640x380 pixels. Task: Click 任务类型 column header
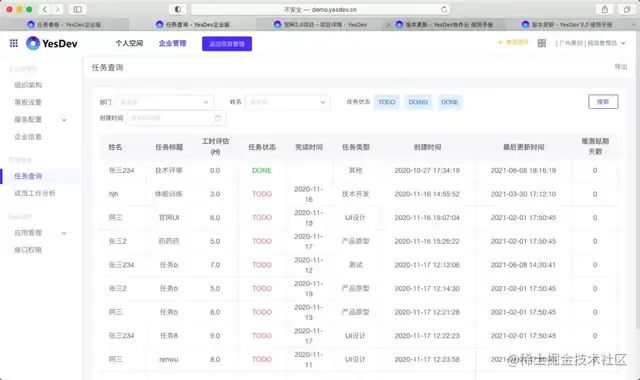(356, 147)
